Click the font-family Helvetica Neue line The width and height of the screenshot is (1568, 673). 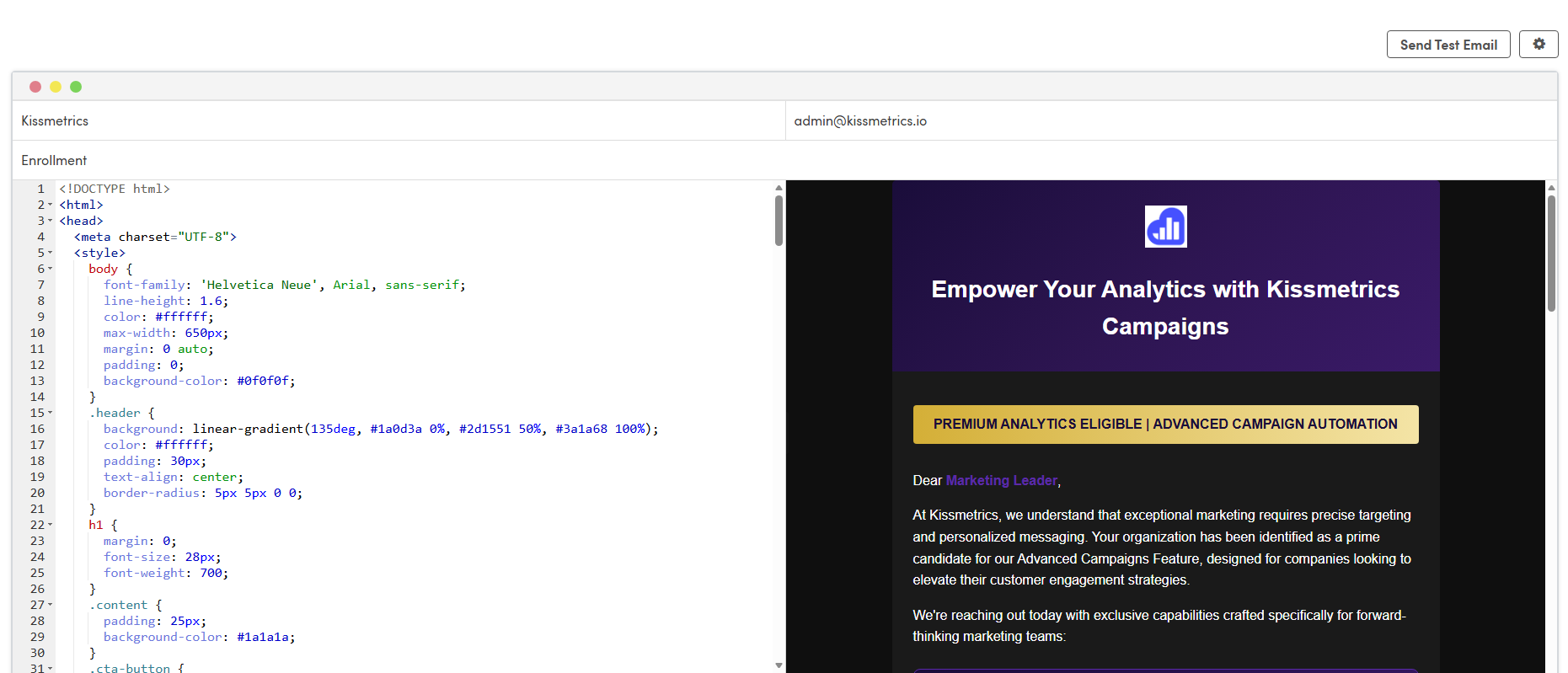pyautogui.click(x=285, y=285)
